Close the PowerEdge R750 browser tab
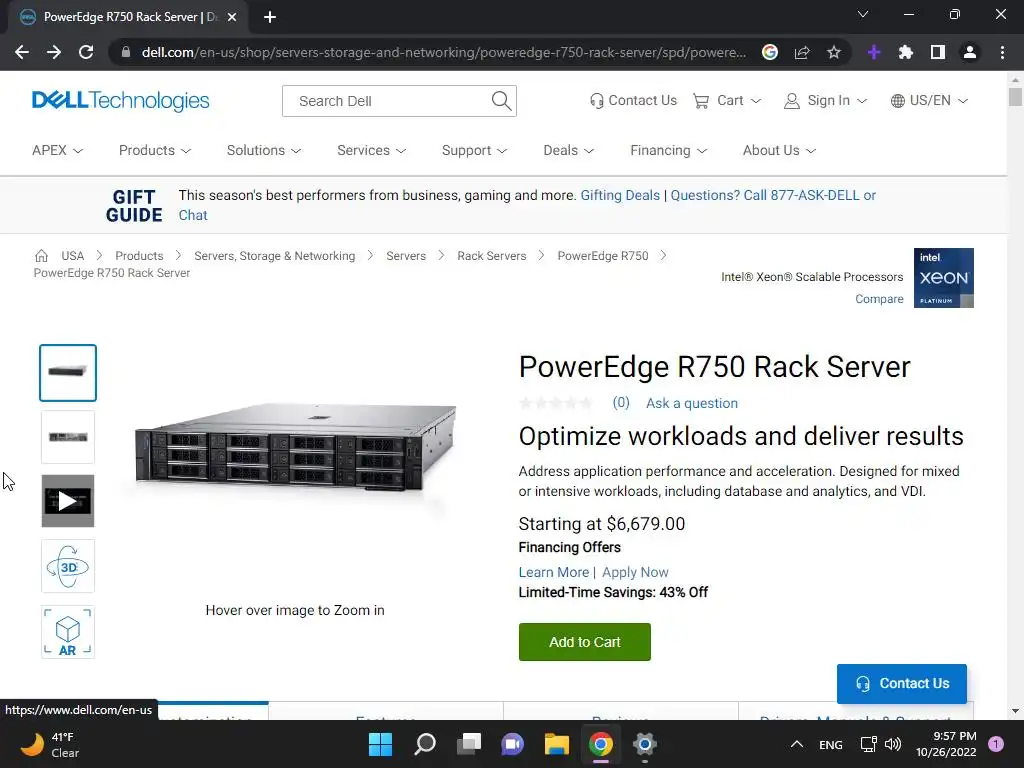 point(232,18)
